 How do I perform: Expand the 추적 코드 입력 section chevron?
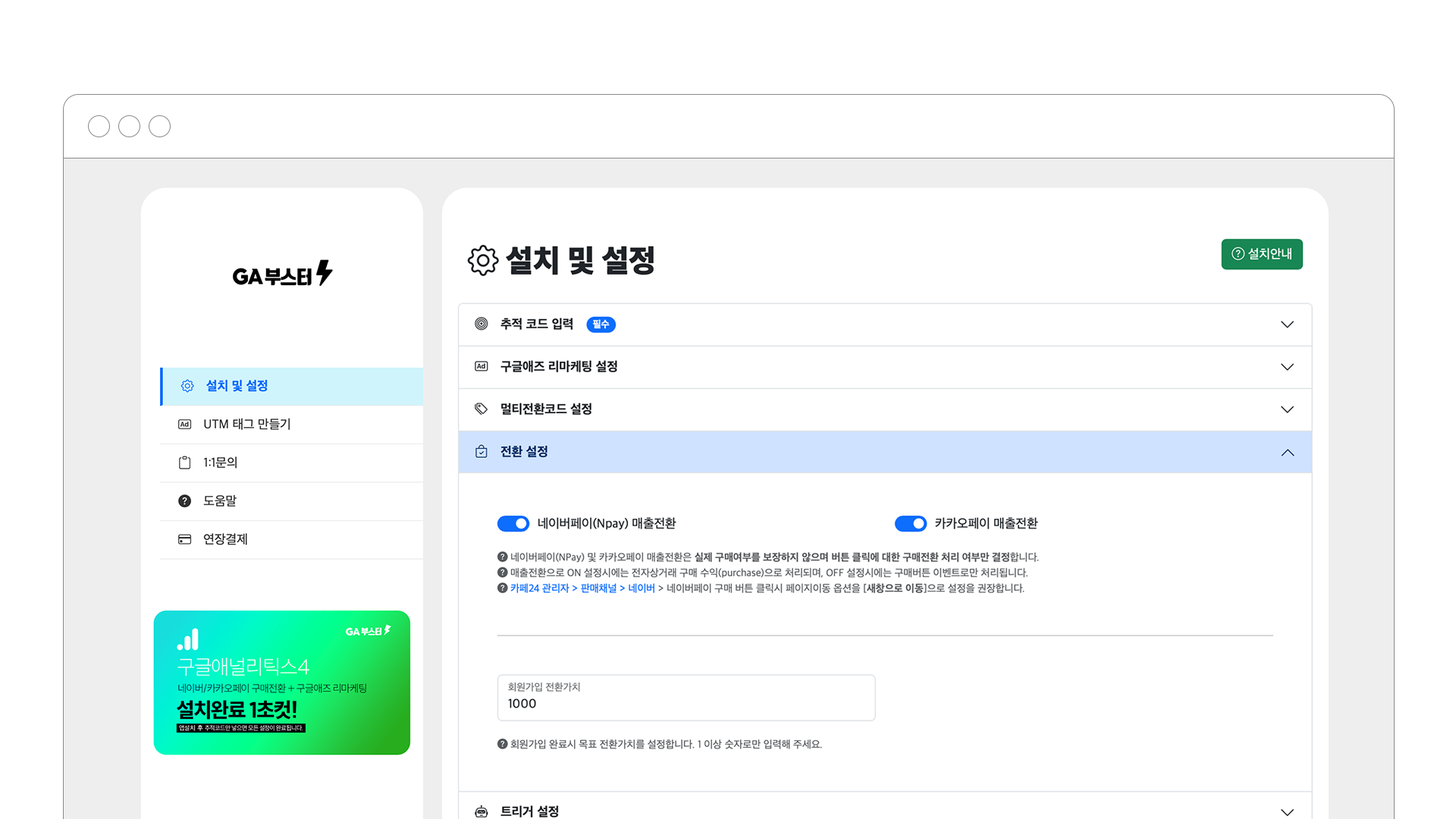pyautogui.click(x=1287, y=325)
